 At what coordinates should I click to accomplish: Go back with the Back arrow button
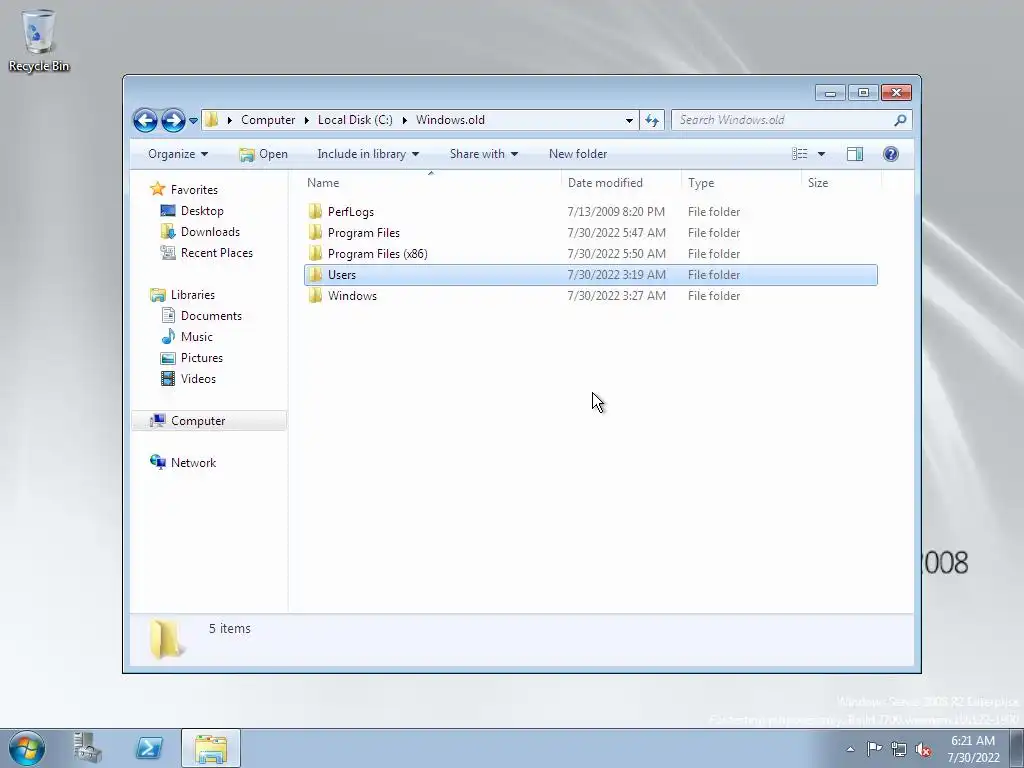145,120
